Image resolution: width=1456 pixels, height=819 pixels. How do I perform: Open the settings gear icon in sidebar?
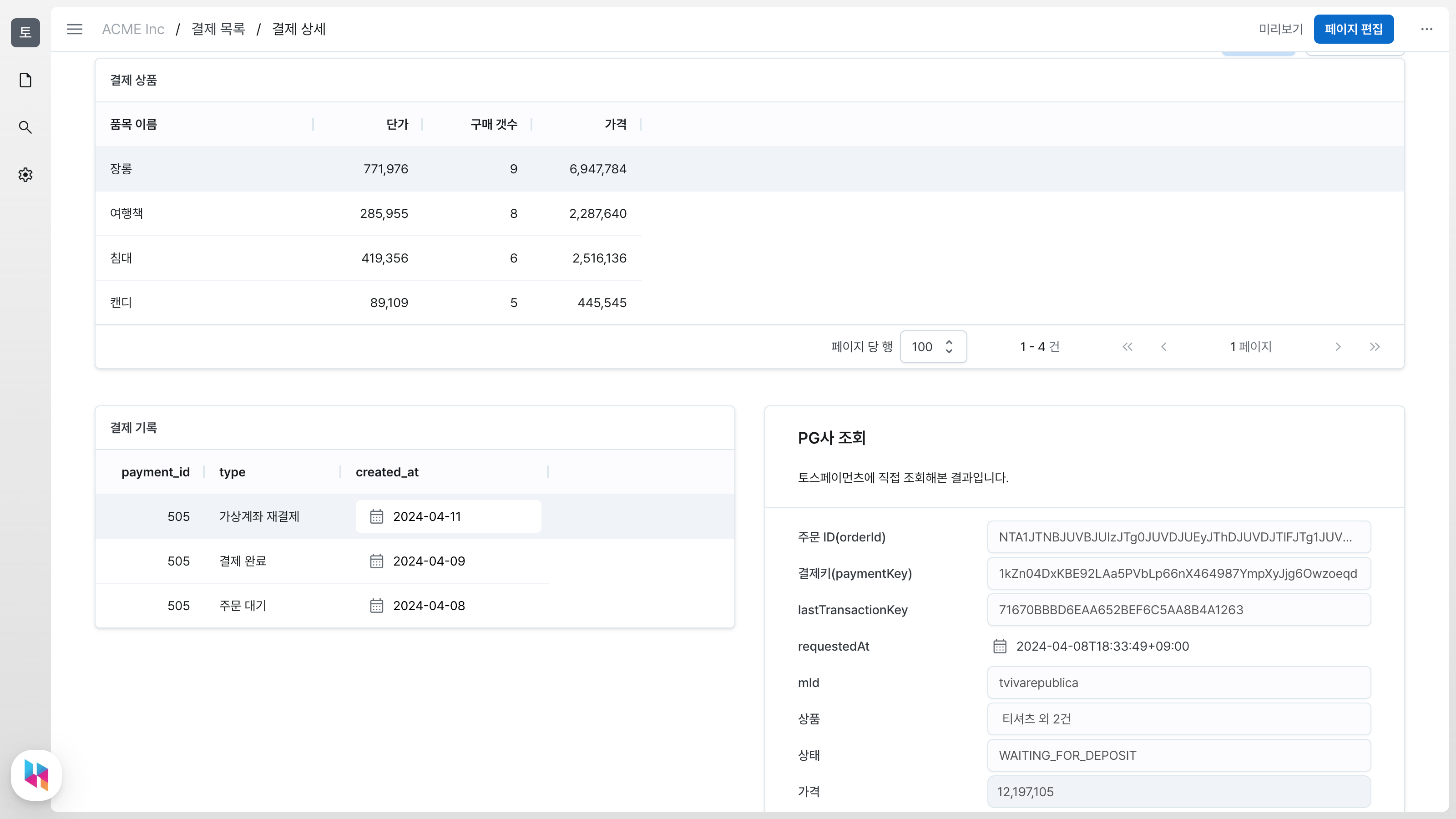(25, 175)
